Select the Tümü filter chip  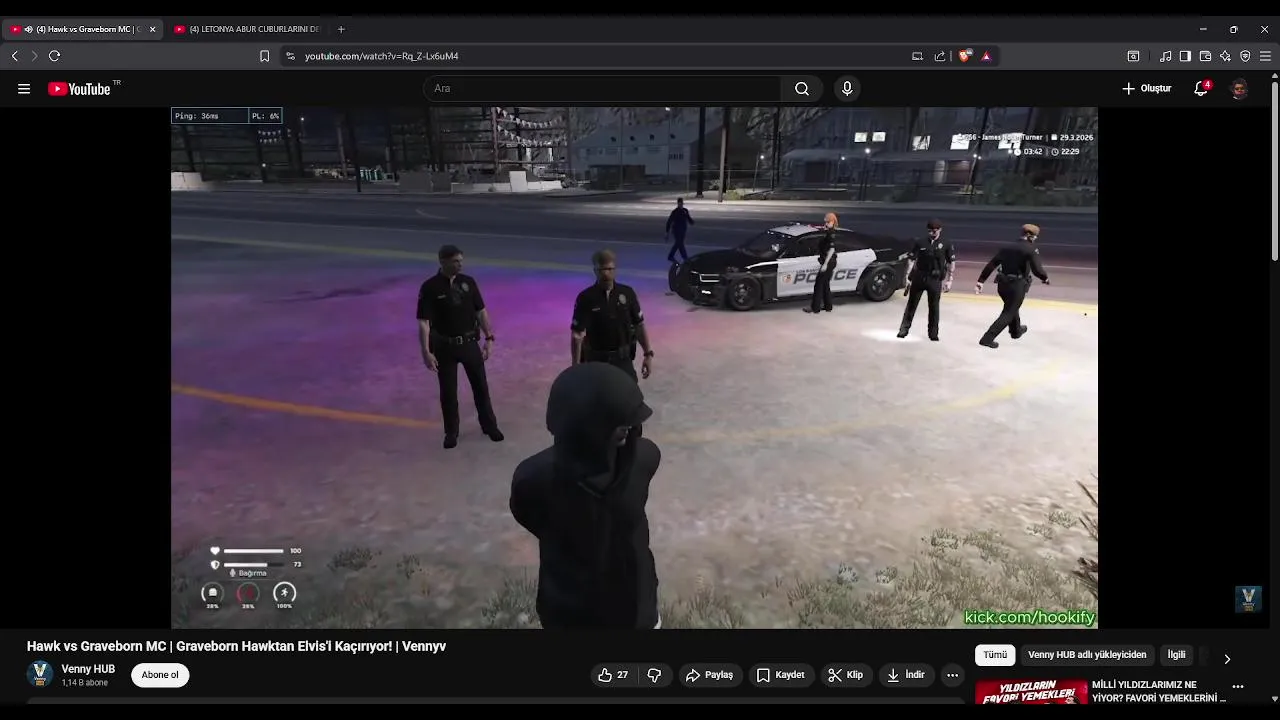point(995,655)
